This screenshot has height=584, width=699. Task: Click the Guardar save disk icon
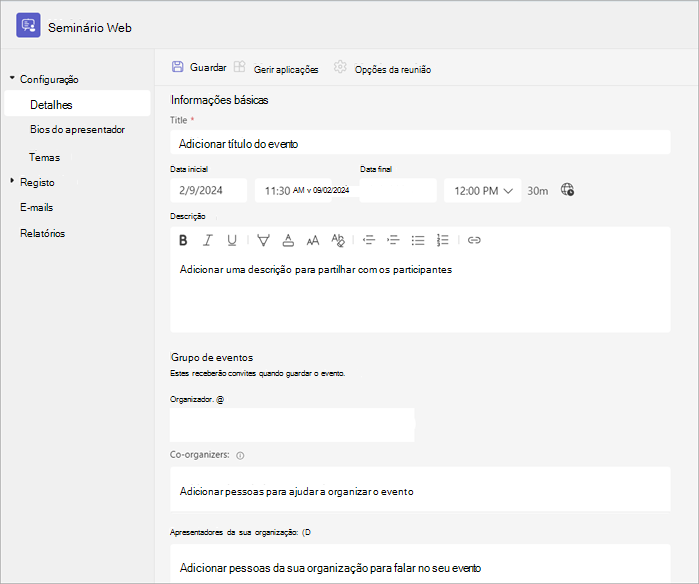(x=177, y=67)
